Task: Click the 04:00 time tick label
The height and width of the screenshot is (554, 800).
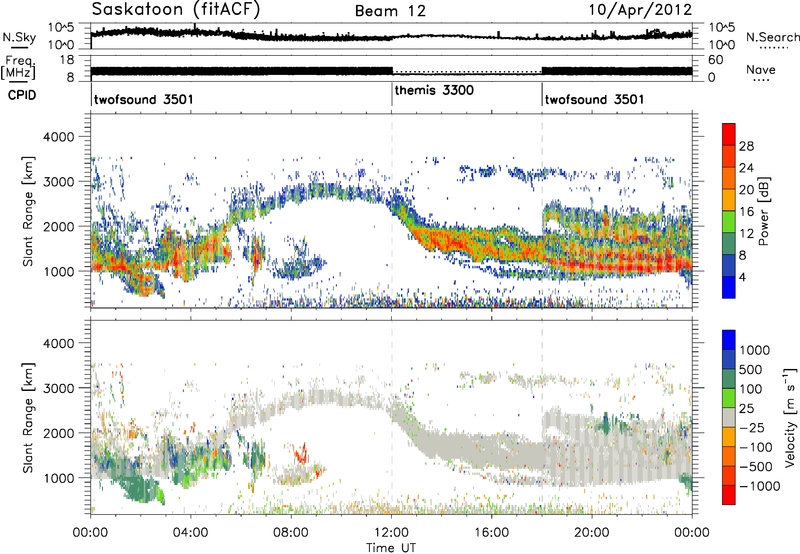Action: pyautogui.click(x=190, y=533)
